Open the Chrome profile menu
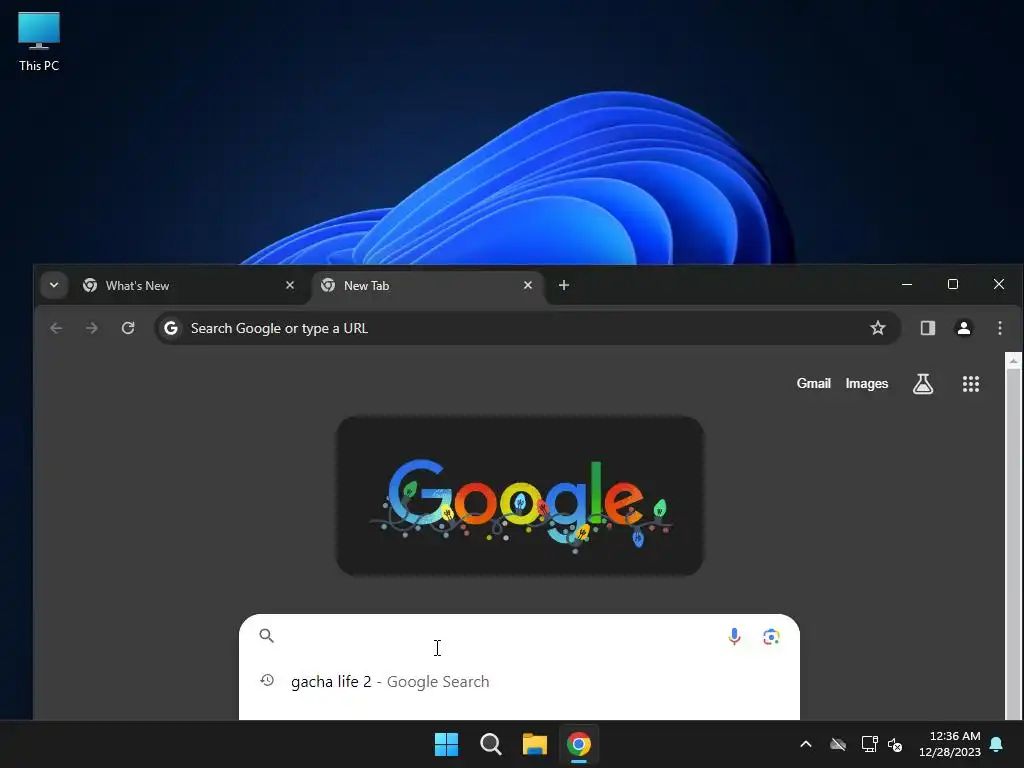The image size is (1024, 768). pyautogui.click(x=964, y=328)
